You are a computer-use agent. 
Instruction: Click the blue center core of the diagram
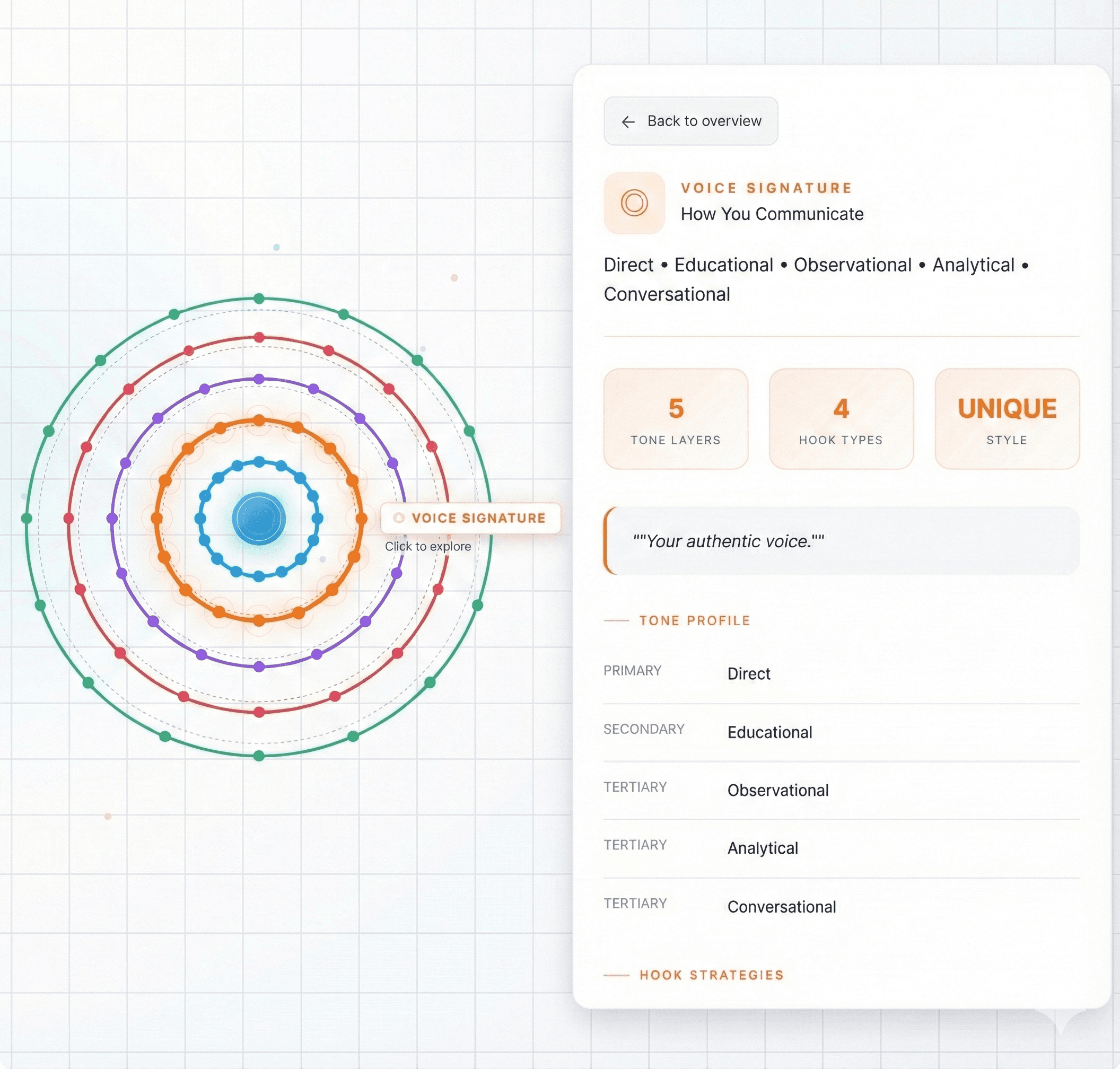[259, 518]
